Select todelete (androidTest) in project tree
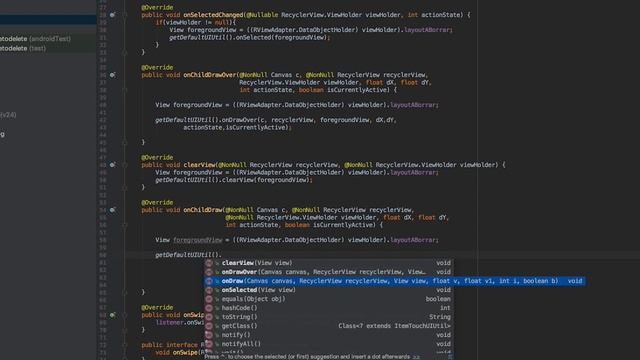Viewport: 640px width, 360px height. click(35, 39)
